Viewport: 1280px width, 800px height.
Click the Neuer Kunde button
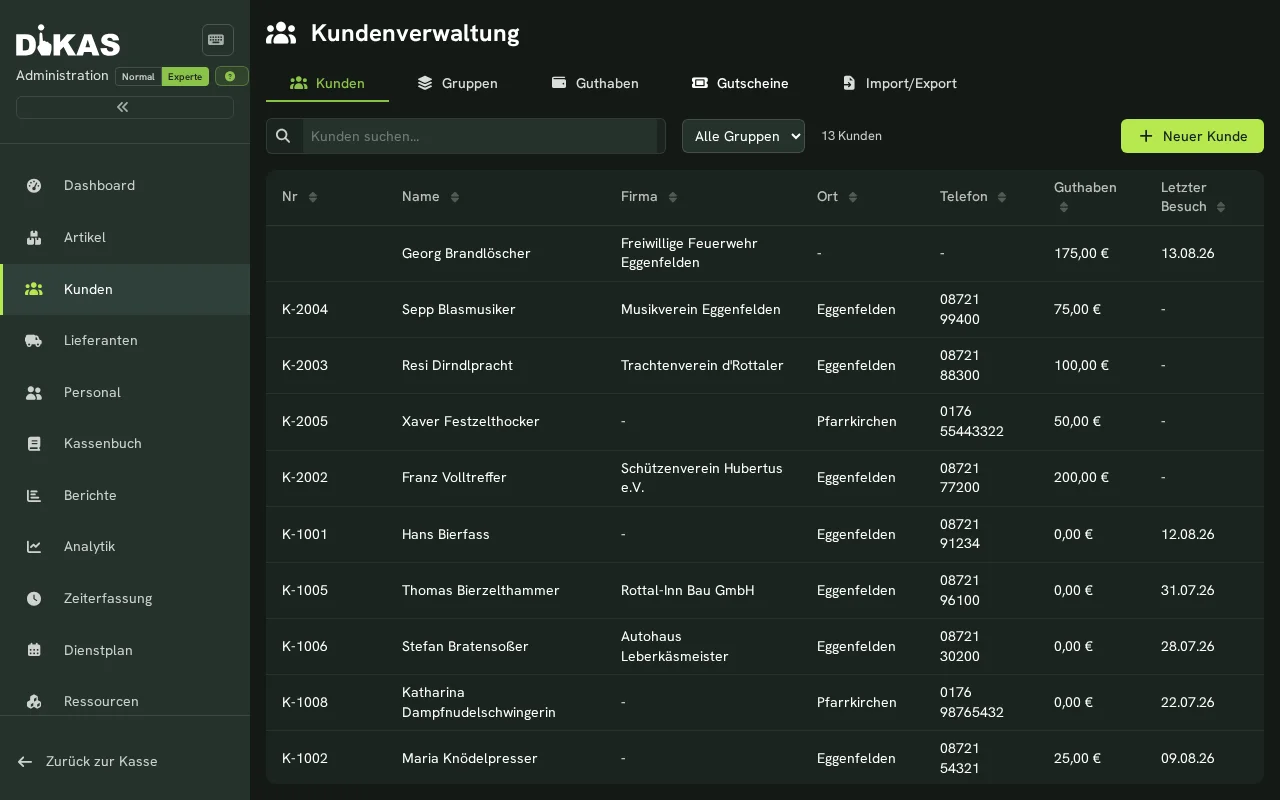[1192, 136]
